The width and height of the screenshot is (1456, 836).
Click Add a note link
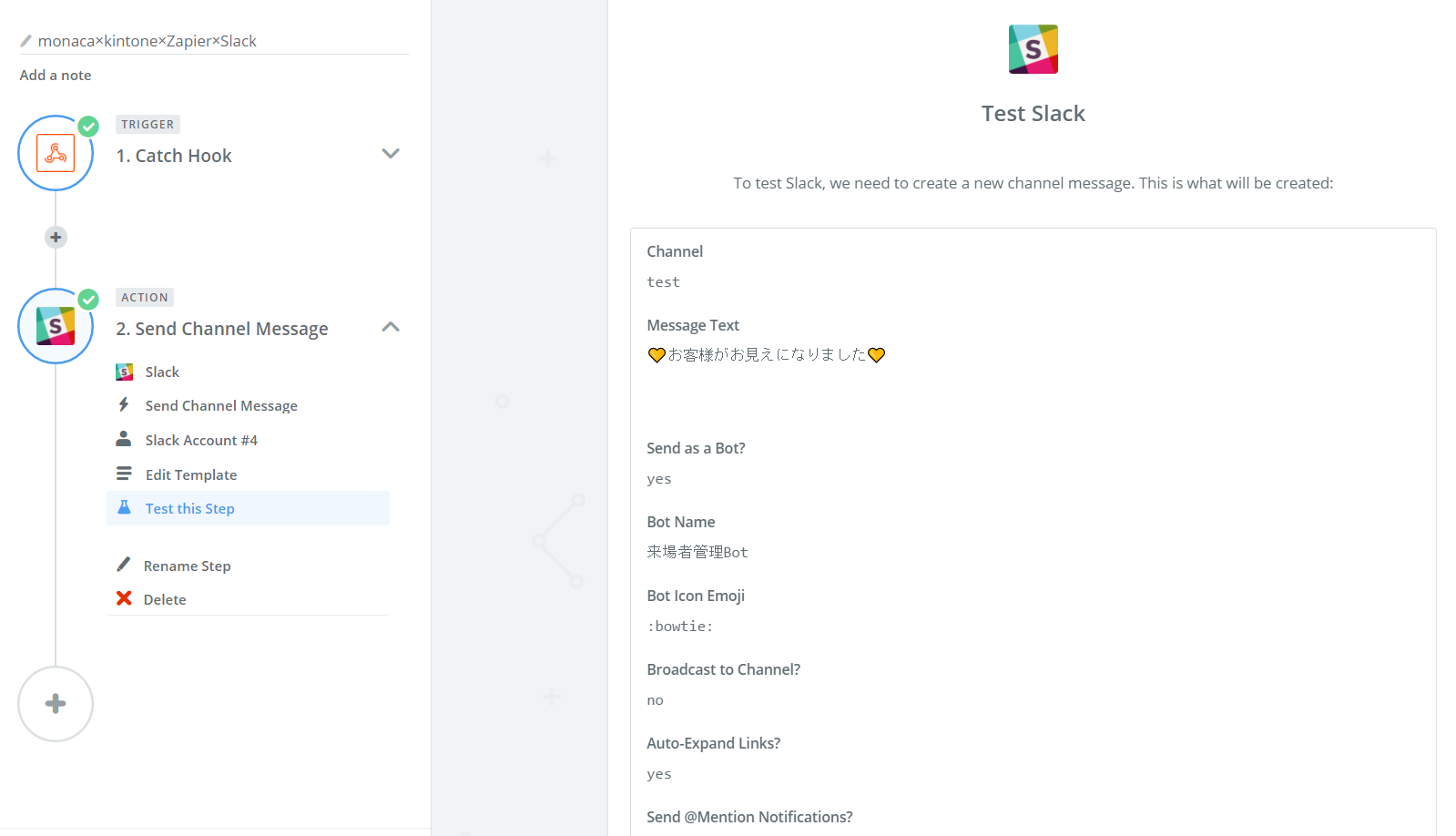point(56,76)
